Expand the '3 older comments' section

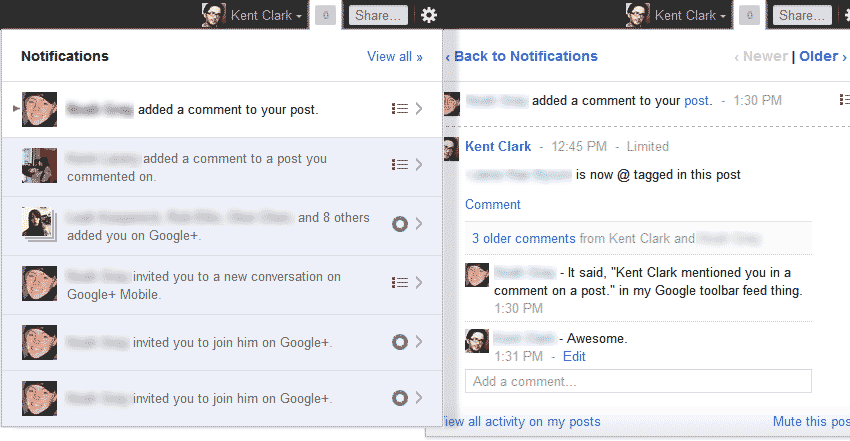pyautogui.click(x=523, y=238)
